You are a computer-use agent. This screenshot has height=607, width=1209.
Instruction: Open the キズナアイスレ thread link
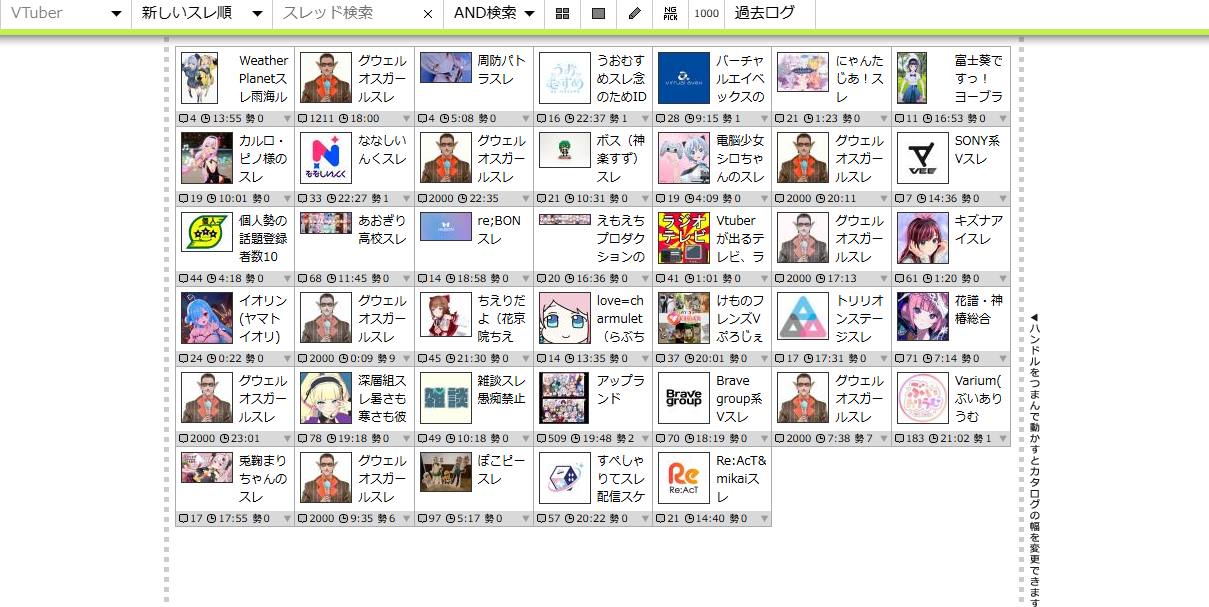pyautogui.click(x=978, y=229)
